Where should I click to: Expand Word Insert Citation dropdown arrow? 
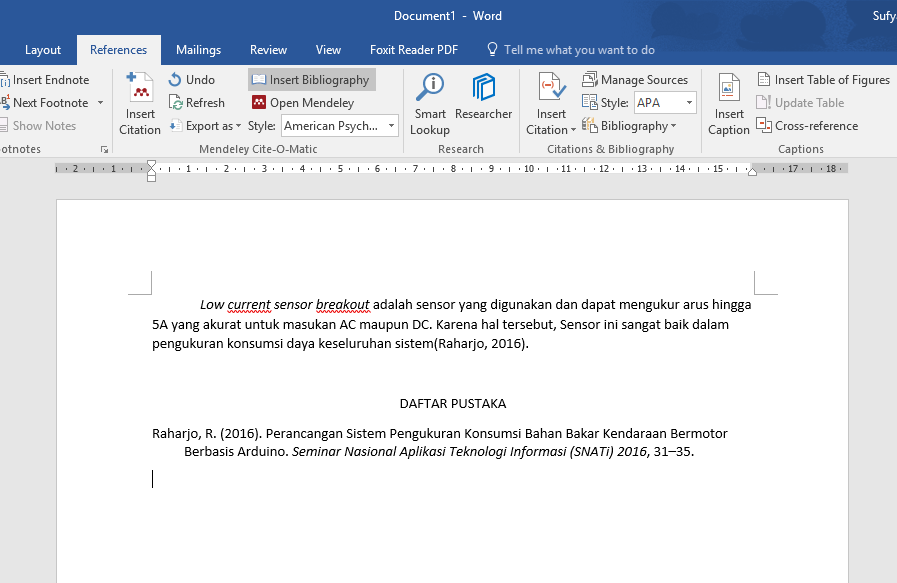[x=573, y=130]
